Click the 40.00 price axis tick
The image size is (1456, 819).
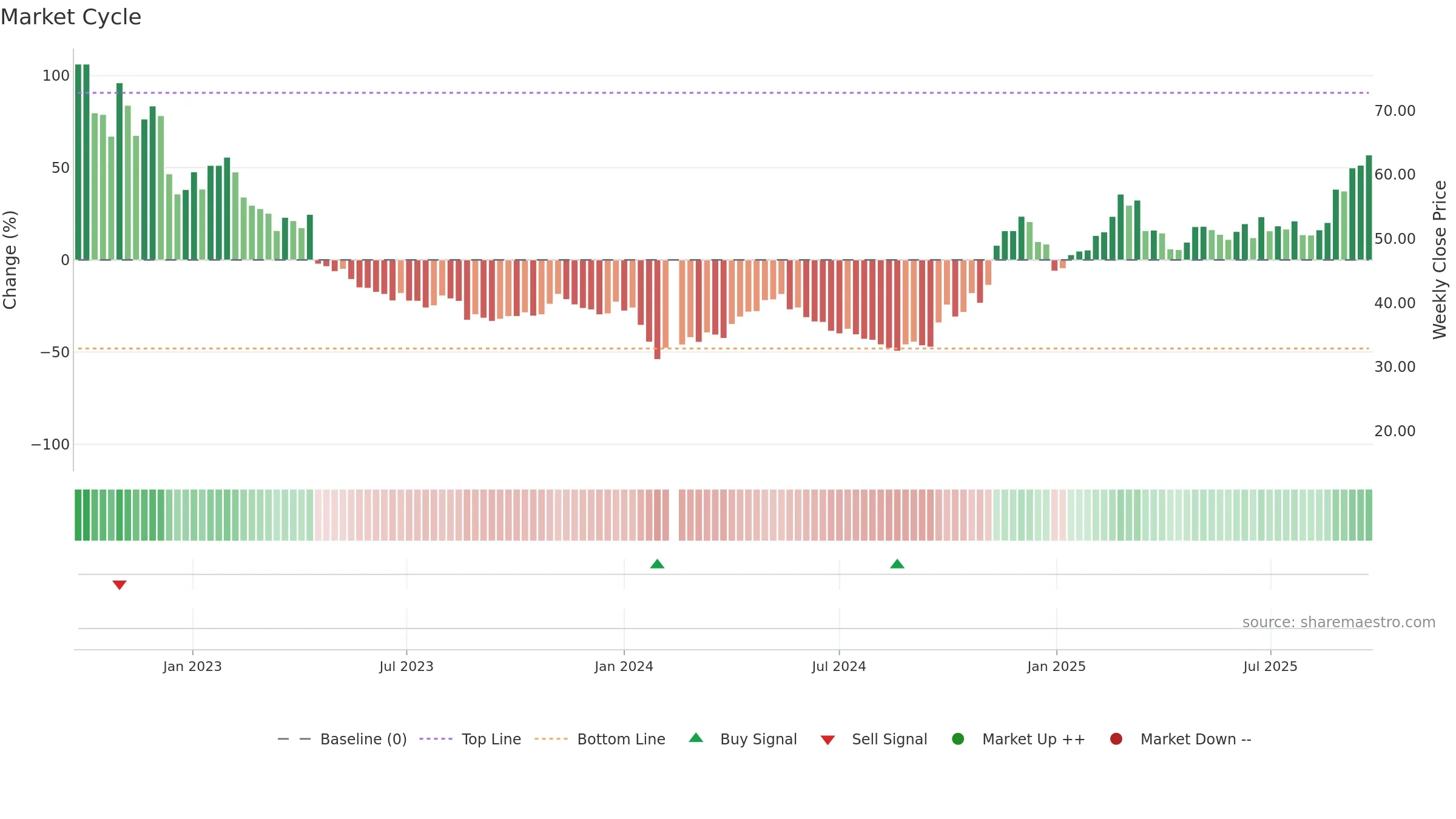point(1395,303)
